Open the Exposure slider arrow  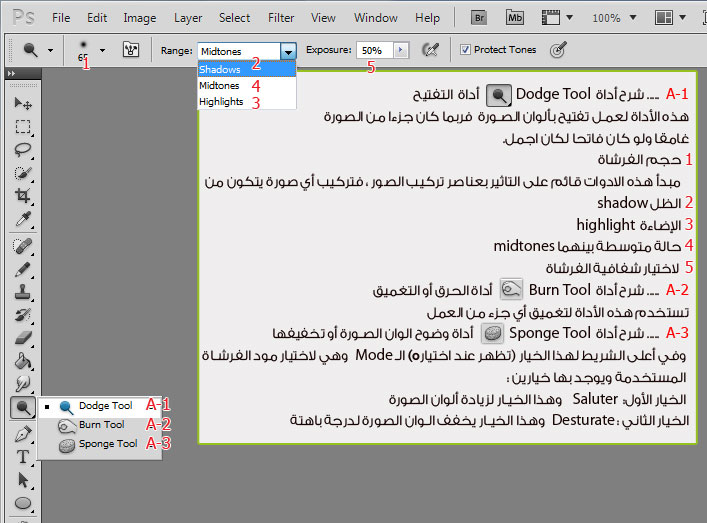(401, 49)
